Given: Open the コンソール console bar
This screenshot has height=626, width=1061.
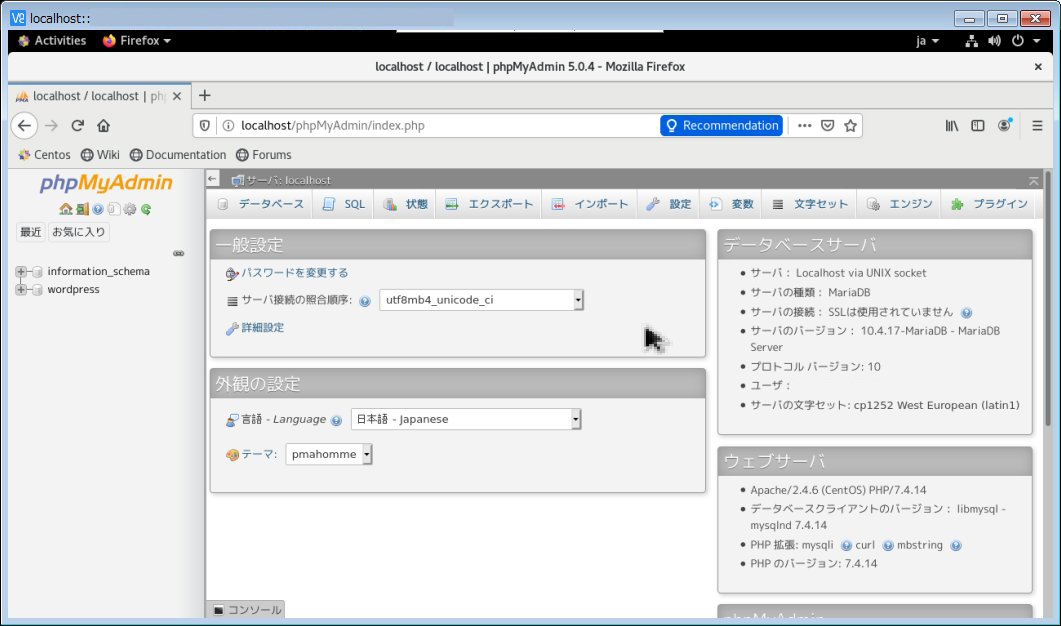Looking at the screenshot, I should tap(246, 610).
